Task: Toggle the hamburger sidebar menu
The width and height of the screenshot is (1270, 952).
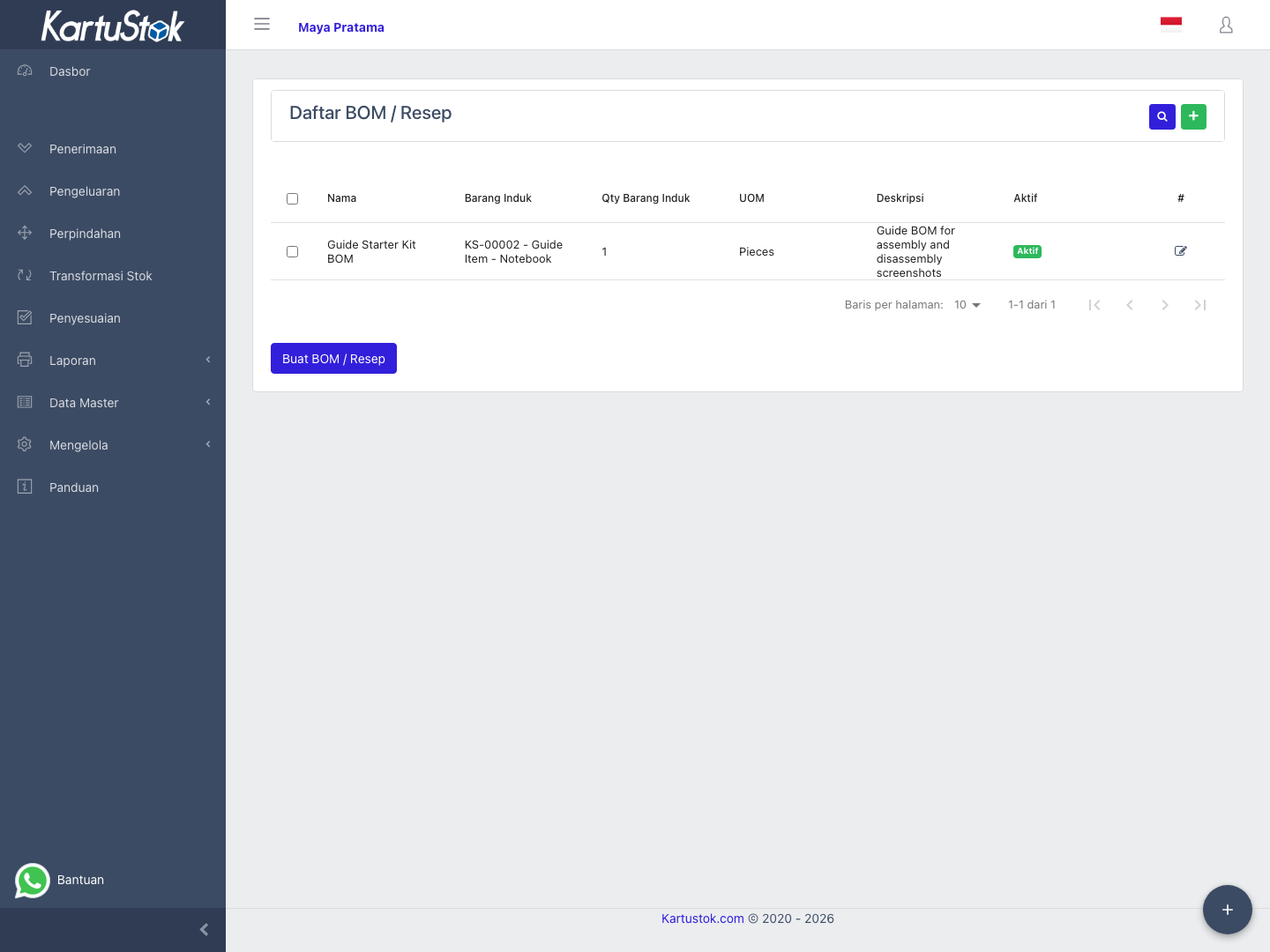Action: tap(262, 25)
